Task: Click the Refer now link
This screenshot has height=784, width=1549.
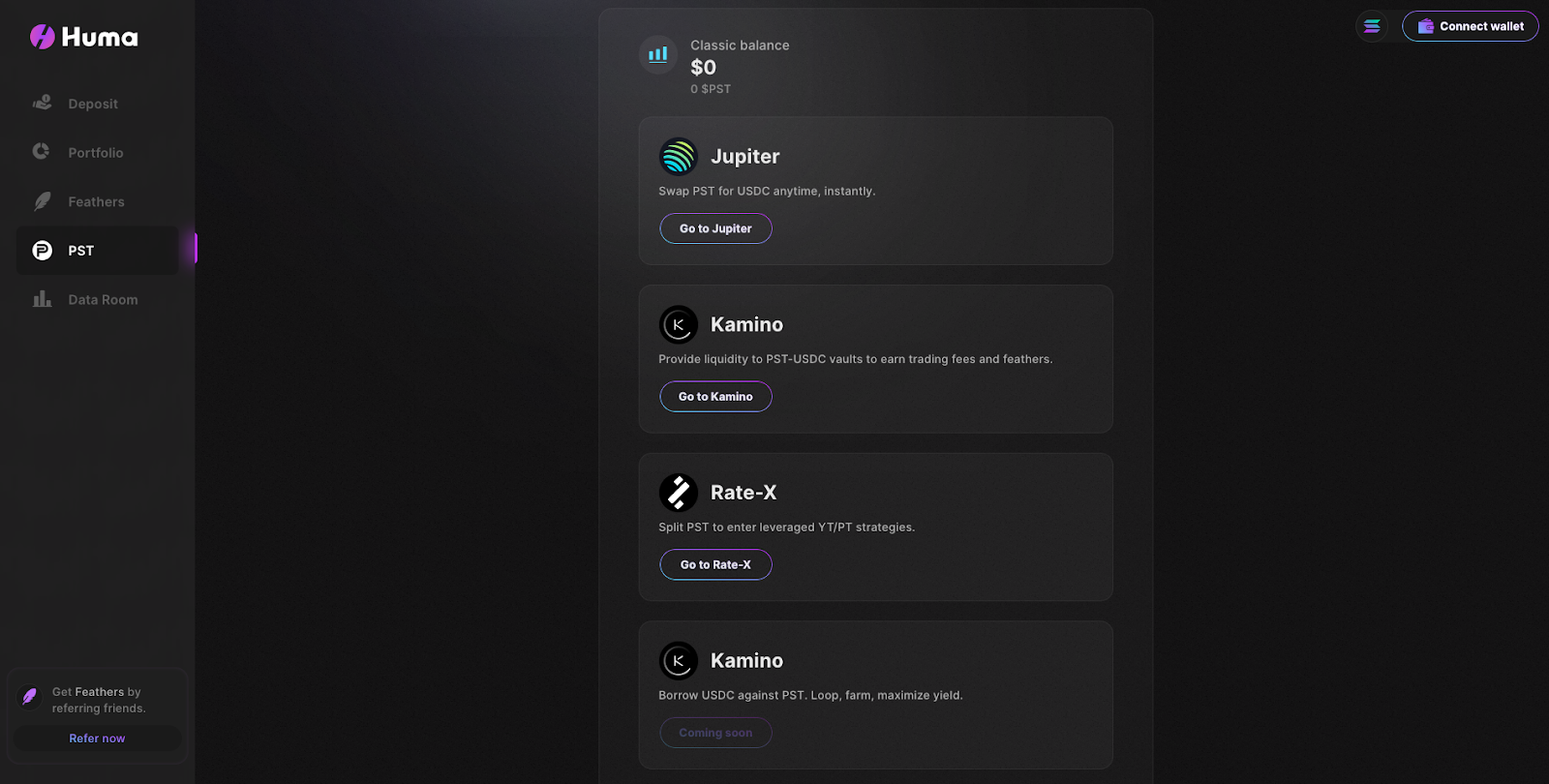Action: coord(97,739)
